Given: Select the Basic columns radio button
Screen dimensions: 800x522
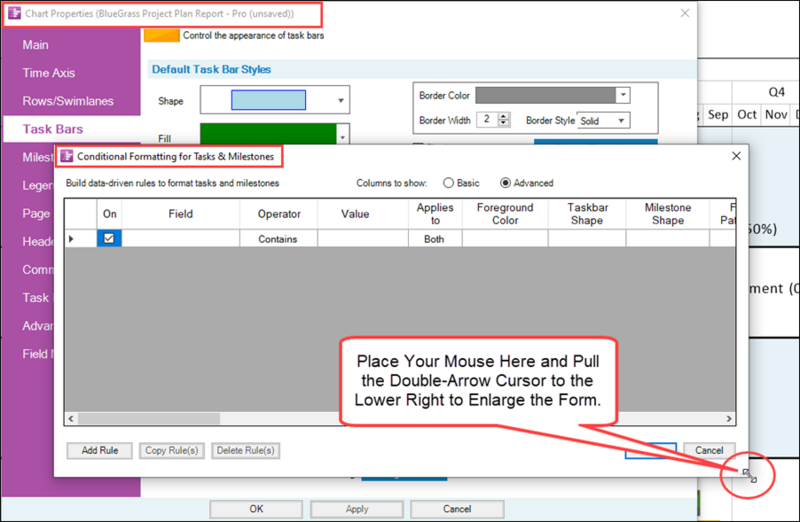Looking at the screenshot, I should tap(448, 183).
